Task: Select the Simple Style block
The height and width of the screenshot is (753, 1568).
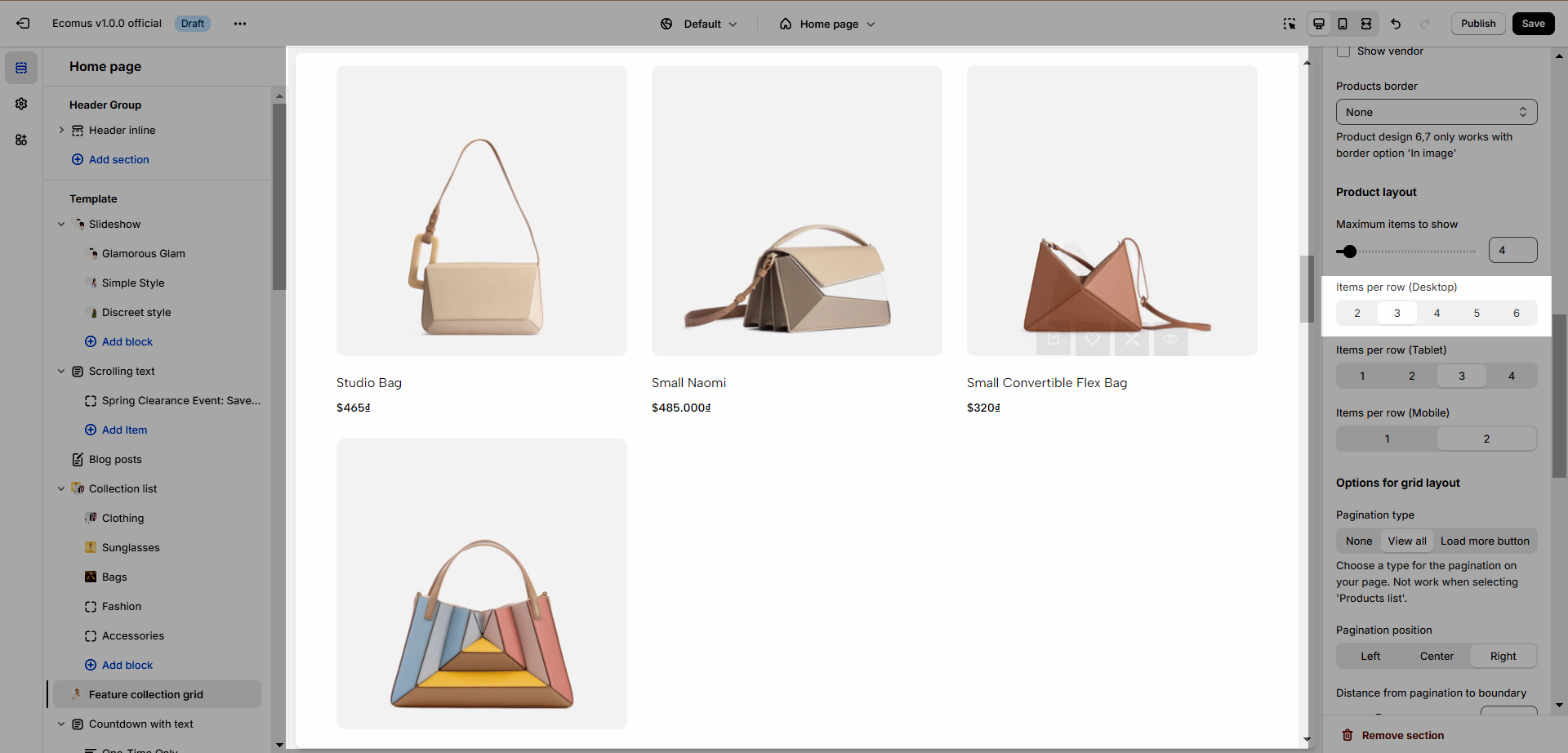Action: [x=133, y=283]
